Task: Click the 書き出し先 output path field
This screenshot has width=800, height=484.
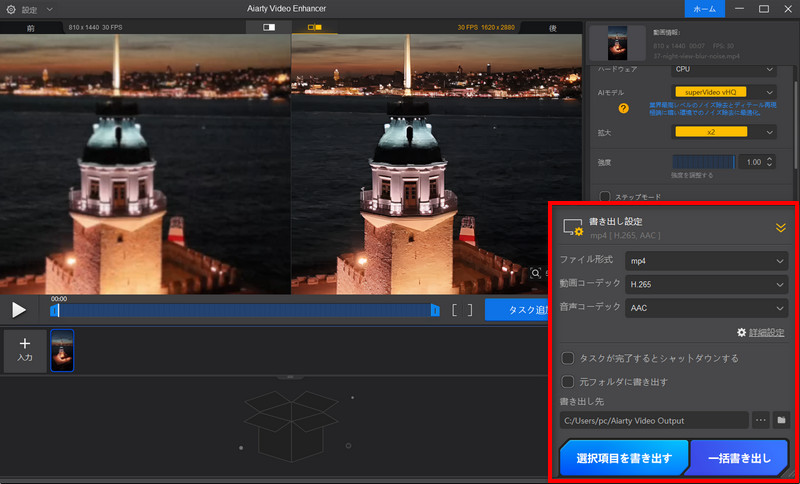Action: [x=654, y=421]
